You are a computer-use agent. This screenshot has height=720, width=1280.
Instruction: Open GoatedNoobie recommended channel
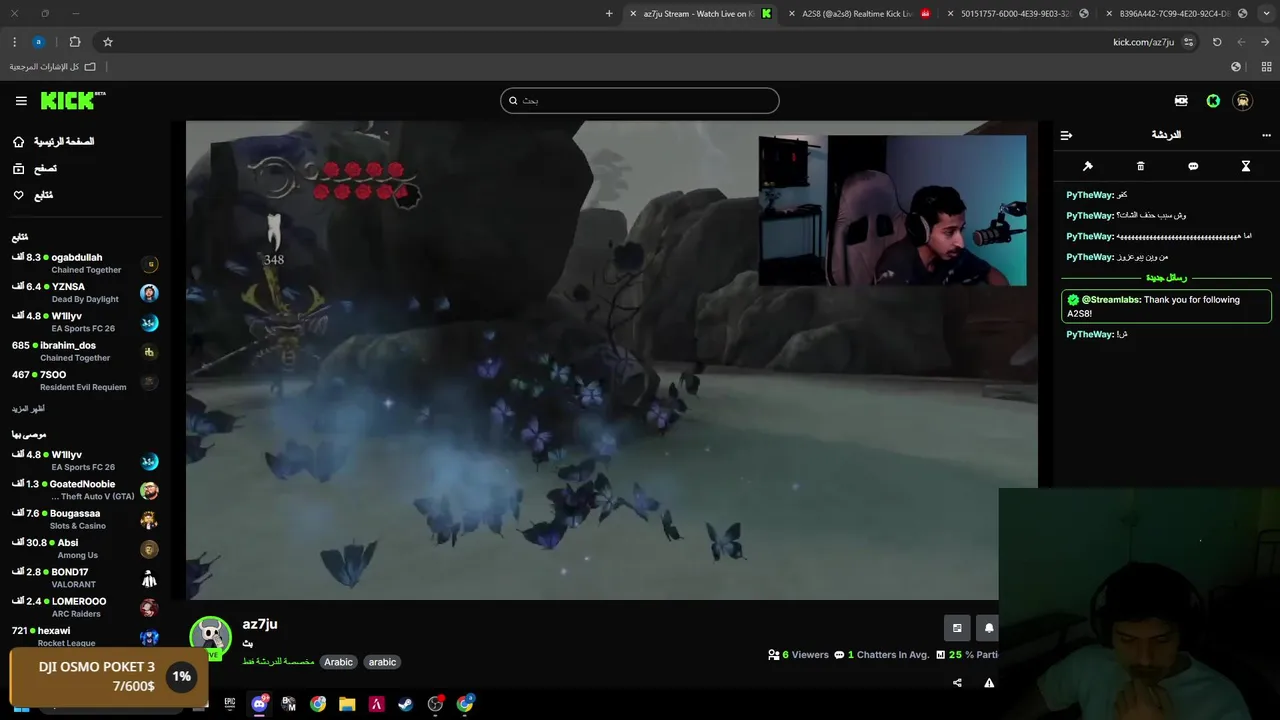[84, 490]
